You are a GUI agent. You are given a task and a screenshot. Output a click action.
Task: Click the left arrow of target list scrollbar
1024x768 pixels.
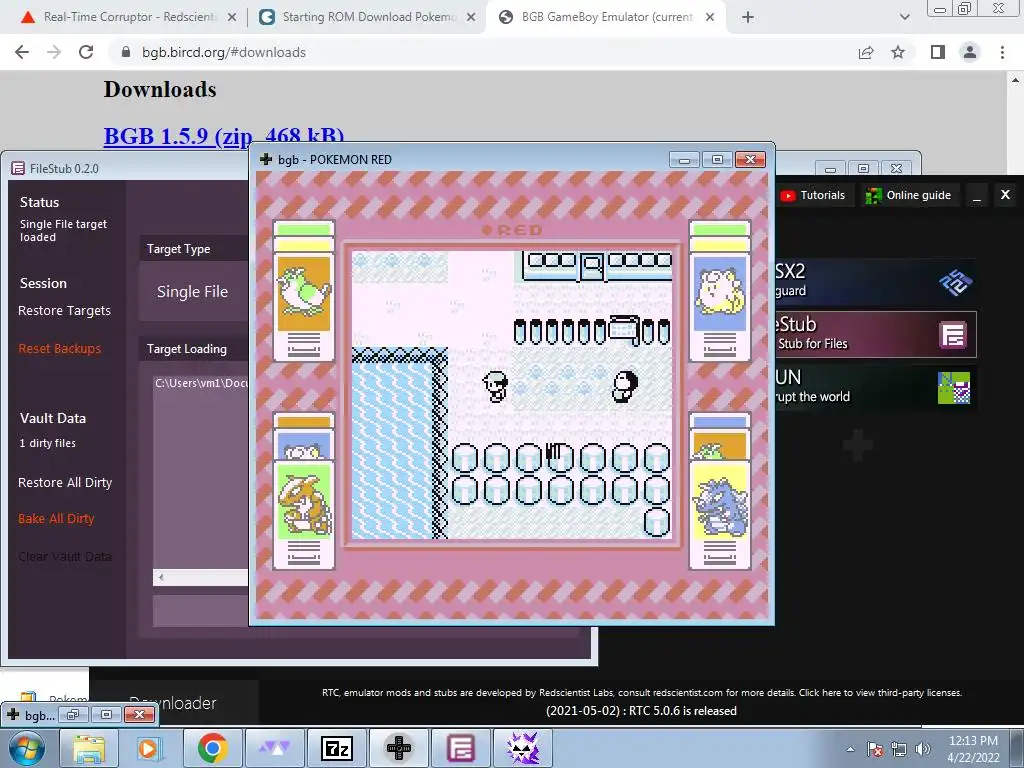pos(161,577)
